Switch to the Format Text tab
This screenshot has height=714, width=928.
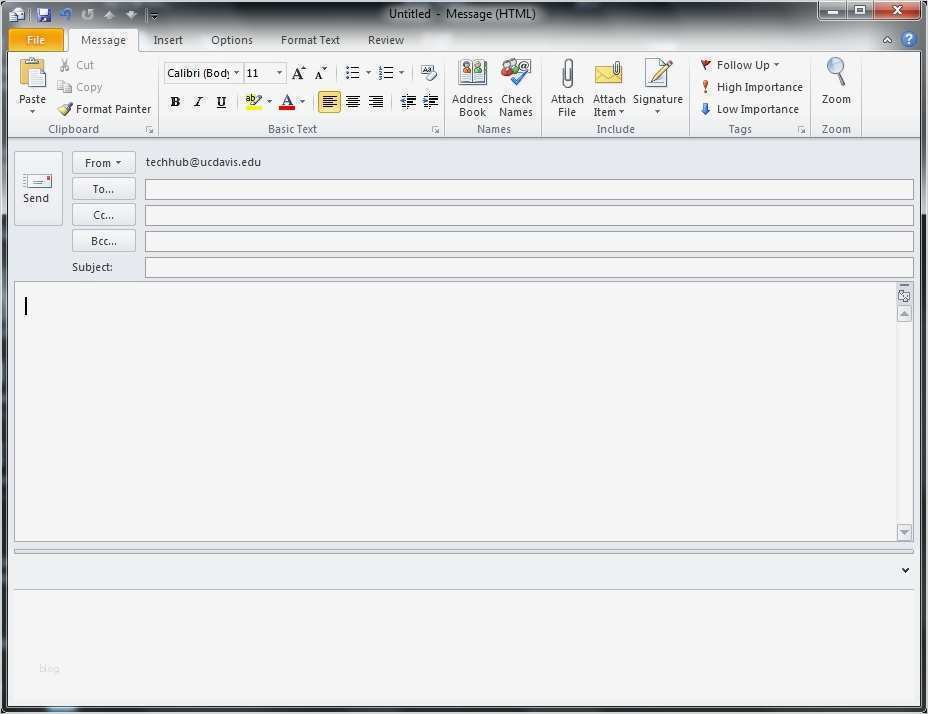[x=310, y=40]
